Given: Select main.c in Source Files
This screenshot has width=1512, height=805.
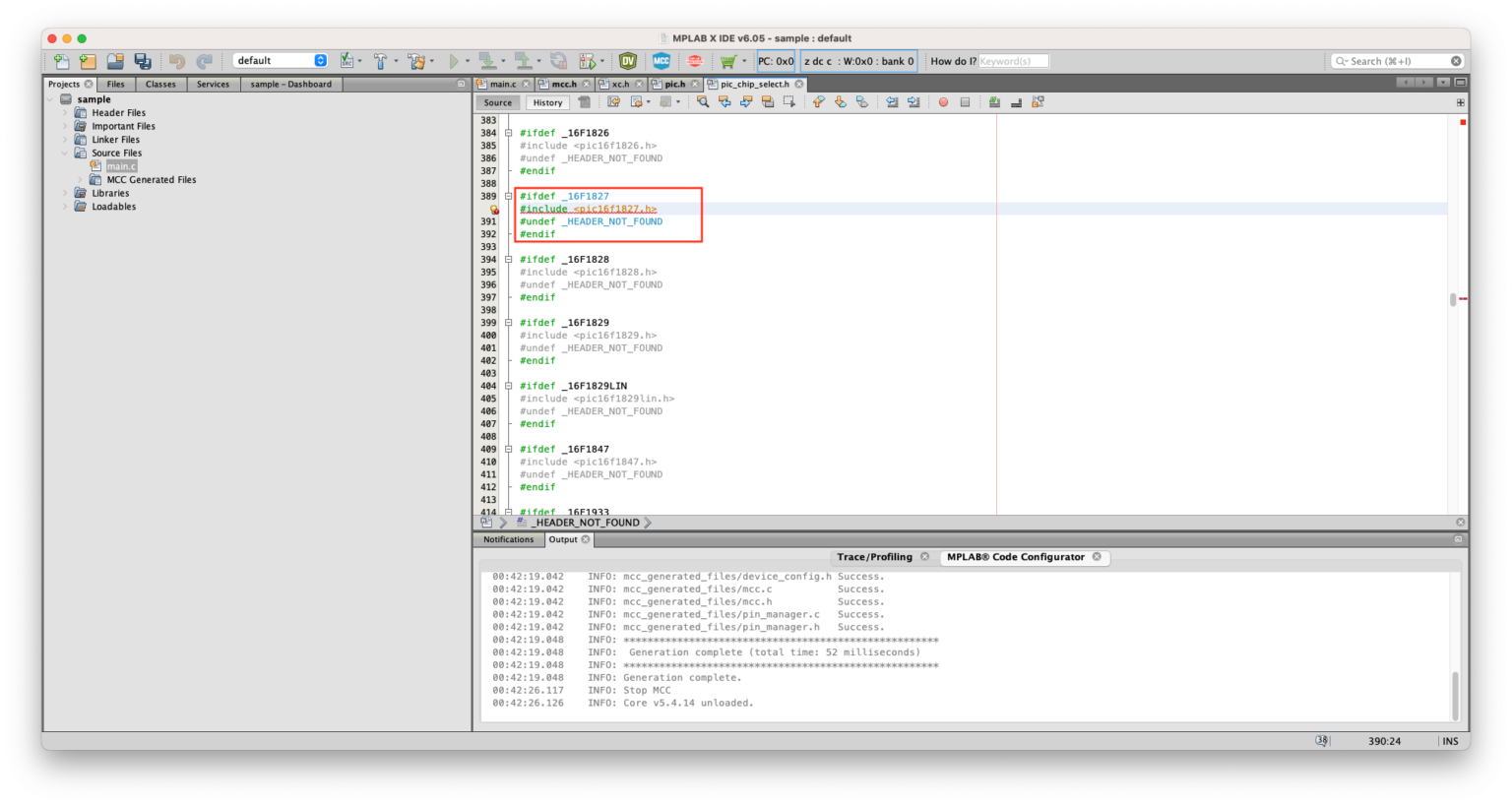Looking at the screenshot, I should click(121, 166).
